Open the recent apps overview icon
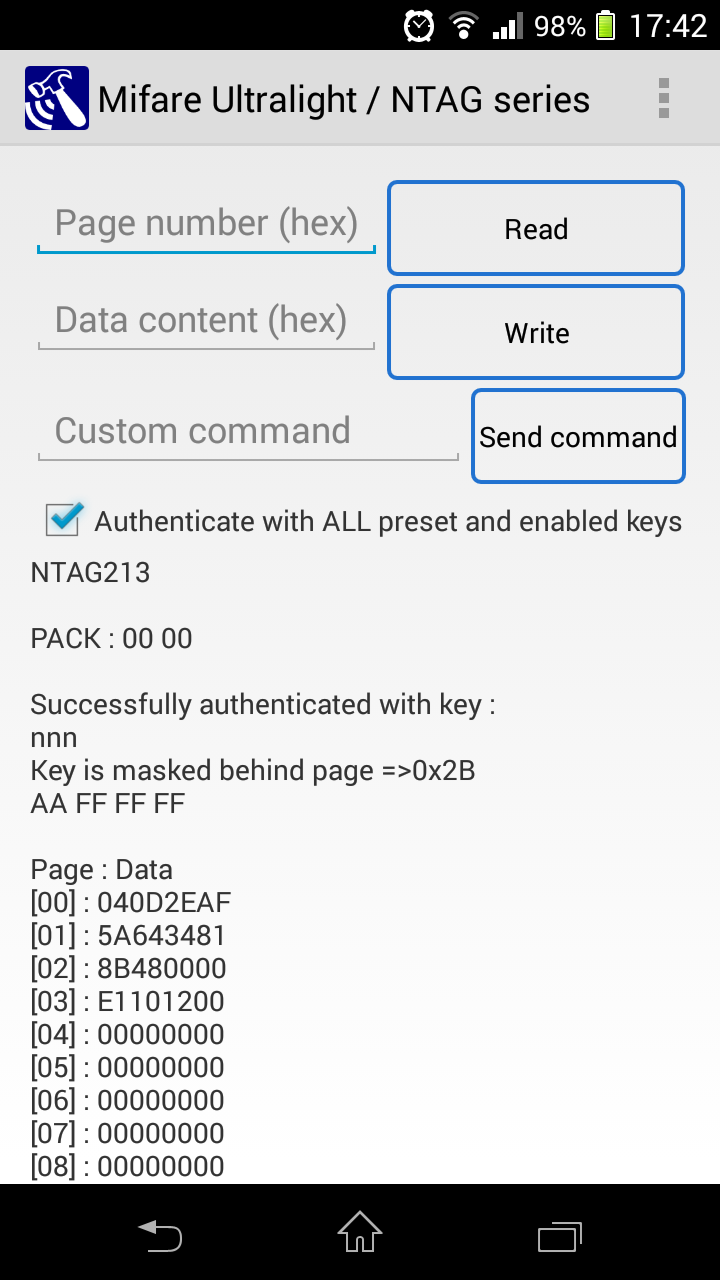 (x=560, y=1236)
